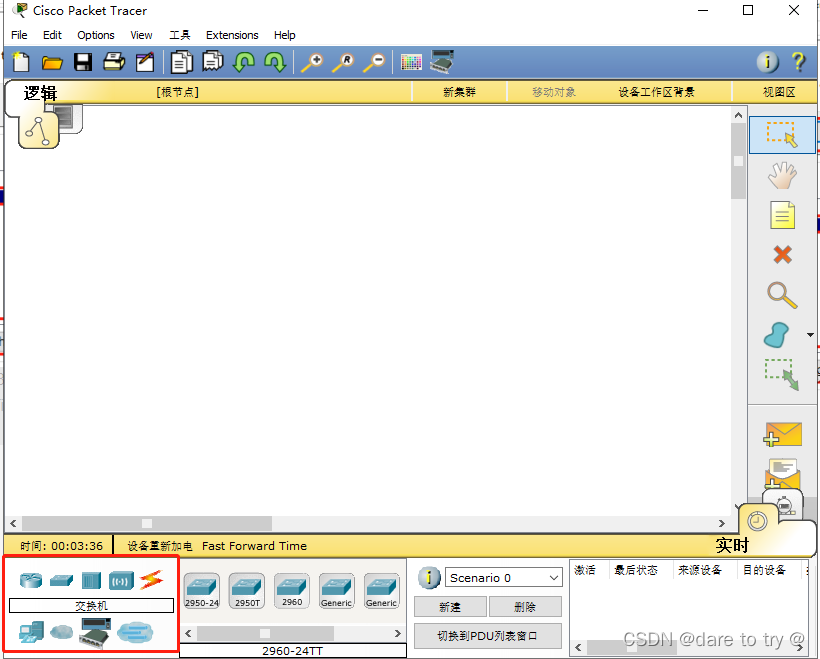Open the Activity Wizard icon
Screen dimensions: 820x659
click(145, 62)
